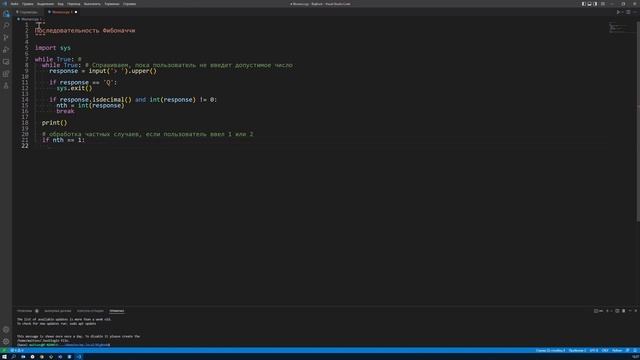Open the Переход menu
Viewport: 640px width, 360px height.
point(73,4)
